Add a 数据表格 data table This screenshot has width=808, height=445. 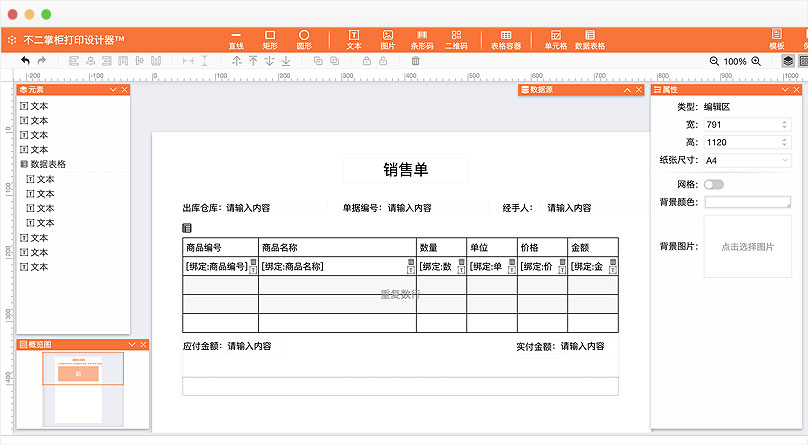(x=590, y=40)
